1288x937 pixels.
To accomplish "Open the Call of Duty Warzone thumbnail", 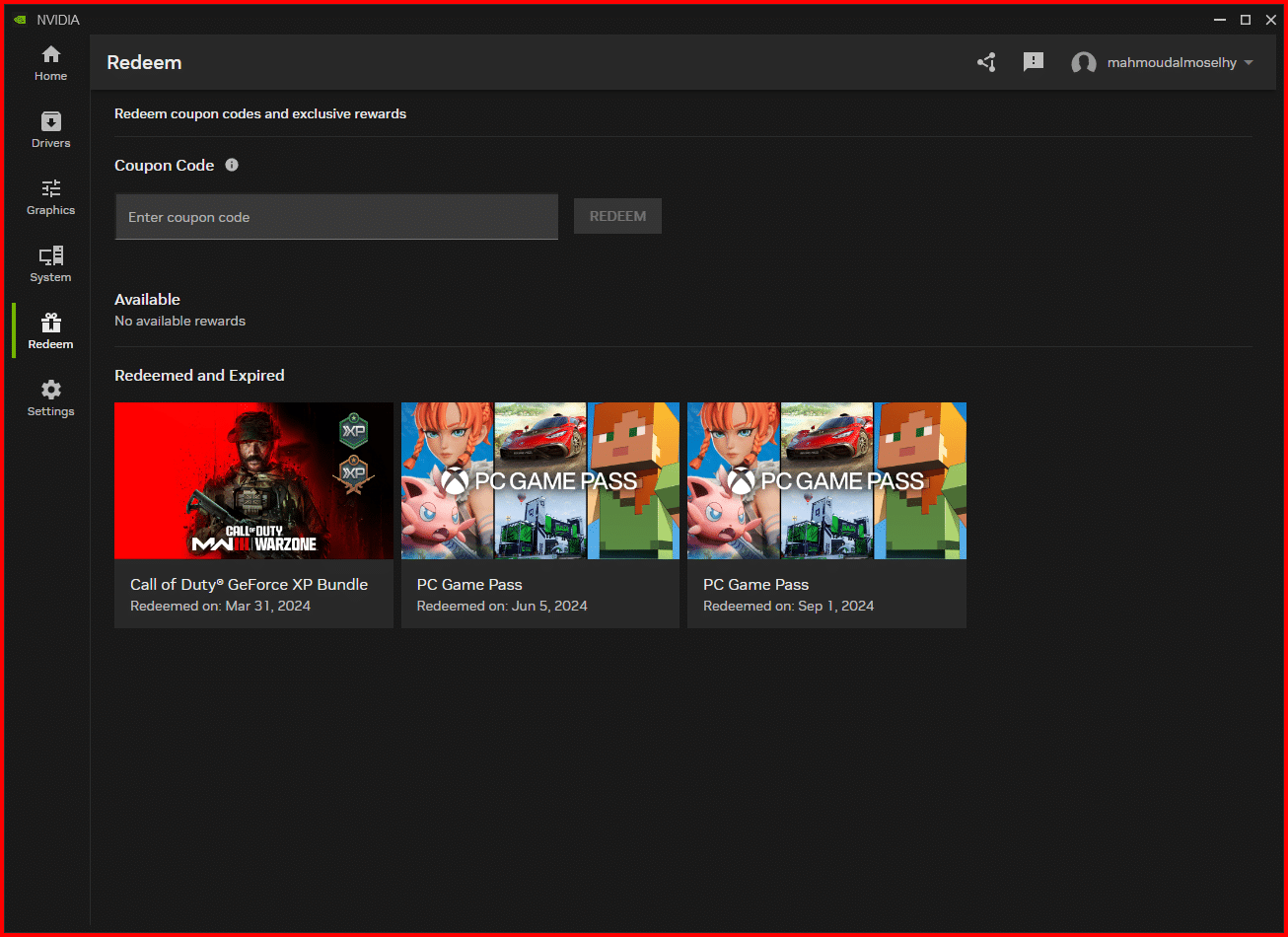I will pyautogui.click(x=253, y=480).
